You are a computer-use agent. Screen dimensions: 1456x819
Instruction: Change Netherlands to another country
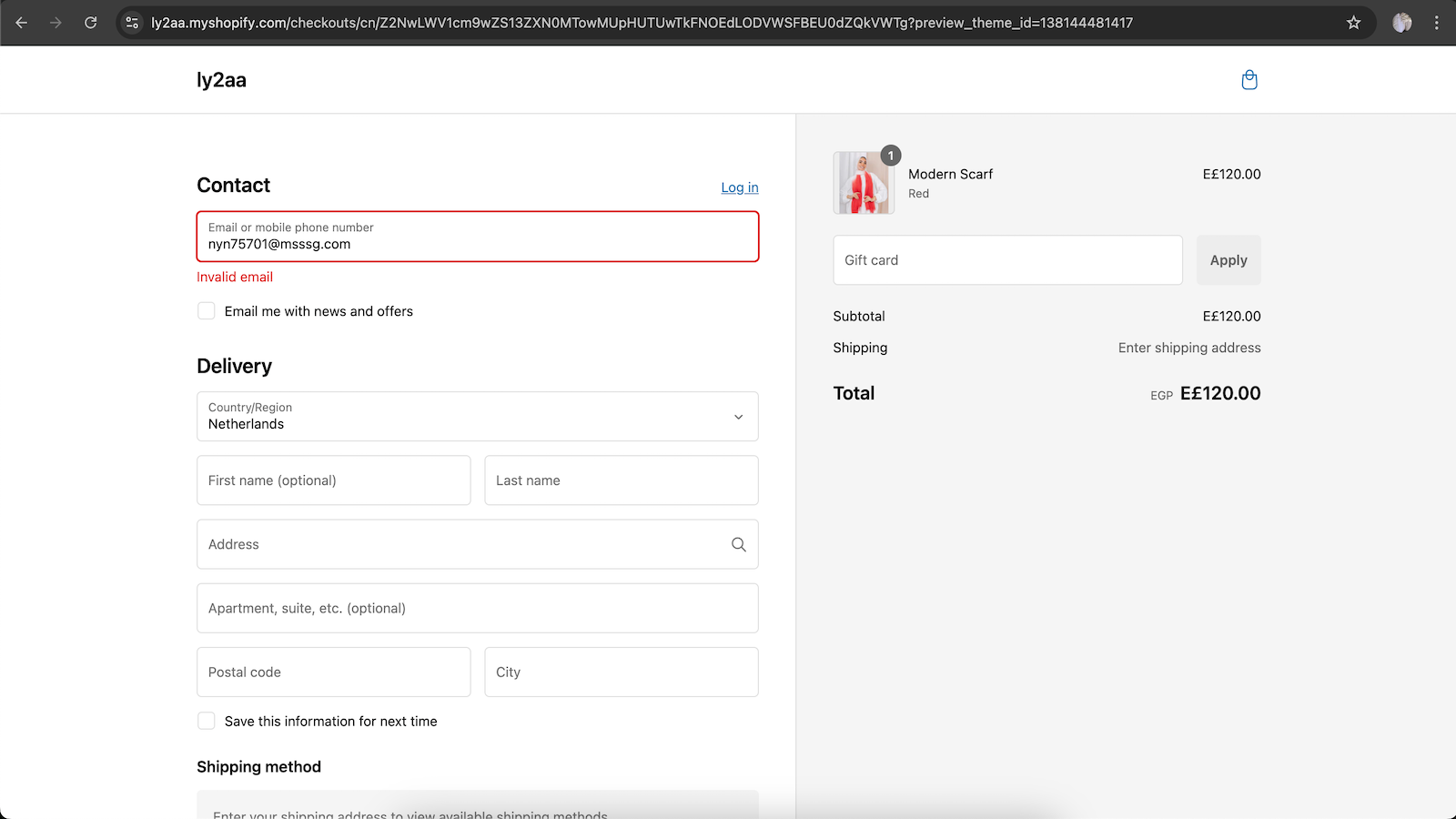[477, 416]
